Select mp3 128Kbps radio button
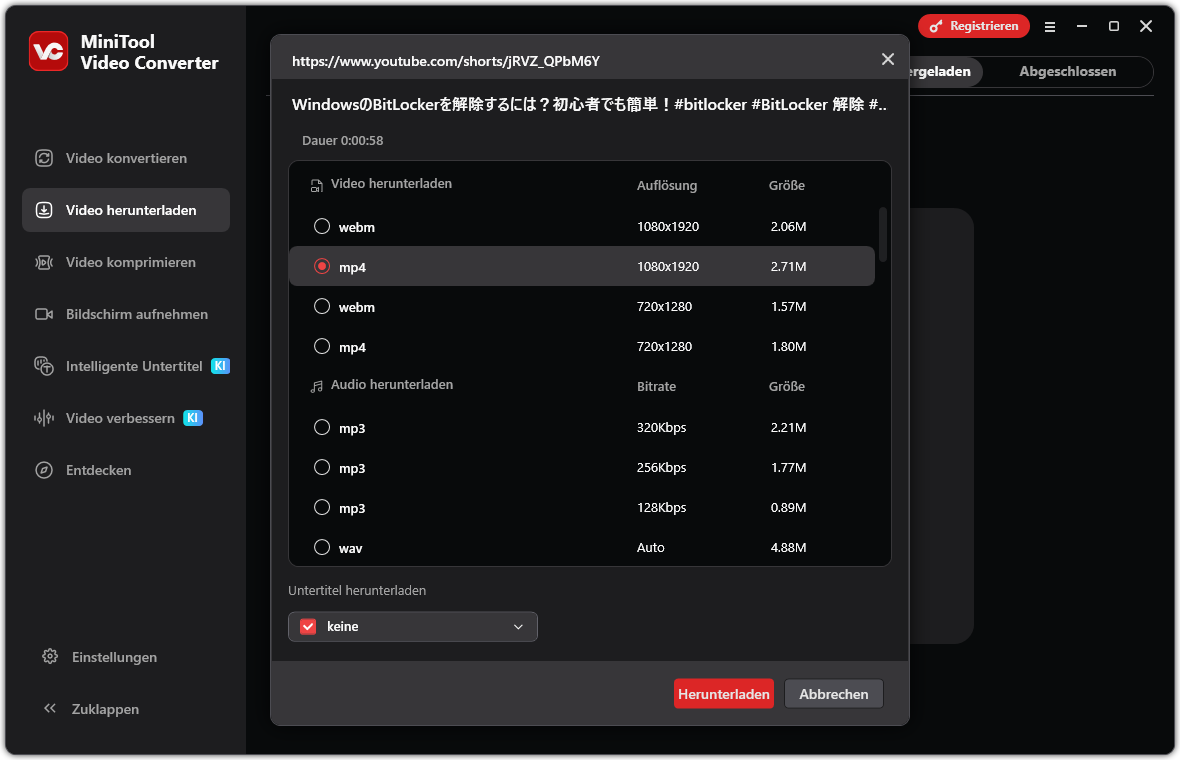Viewport: 1180px width, 760px height. pyautogui.click(x=321, y=506)
